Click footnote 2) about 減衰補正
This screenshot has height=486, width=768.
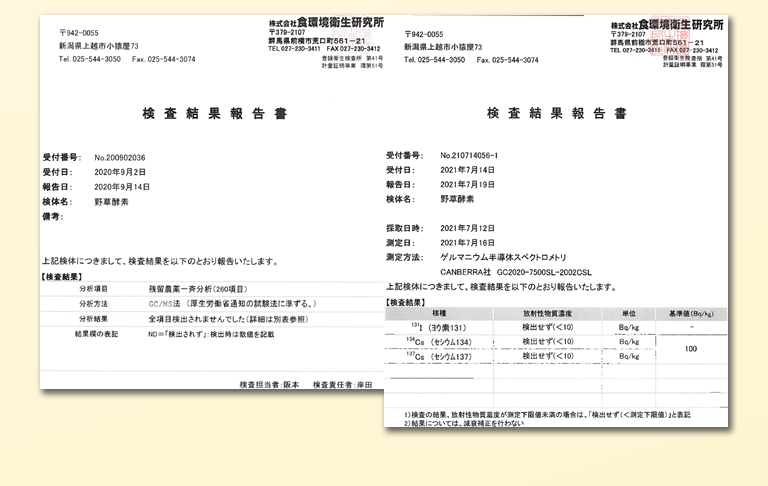click(464, 423)
